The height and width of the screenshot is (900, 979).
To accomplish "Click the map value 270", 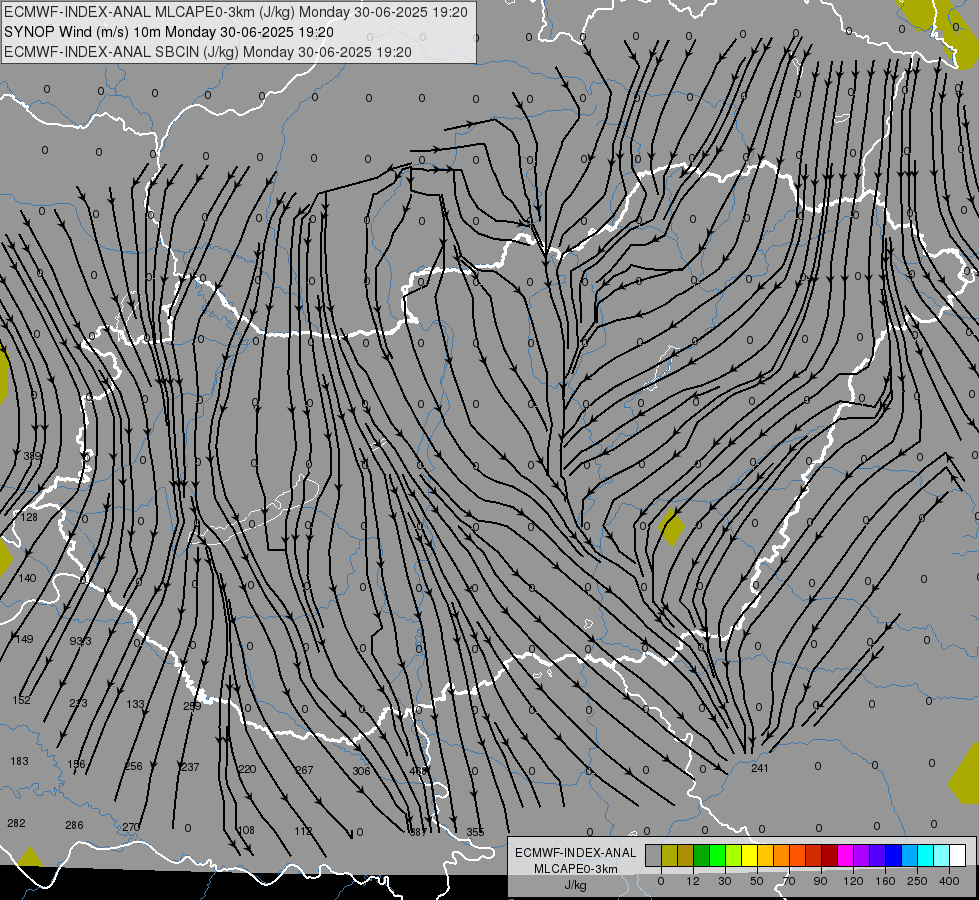I will (131, 827).
